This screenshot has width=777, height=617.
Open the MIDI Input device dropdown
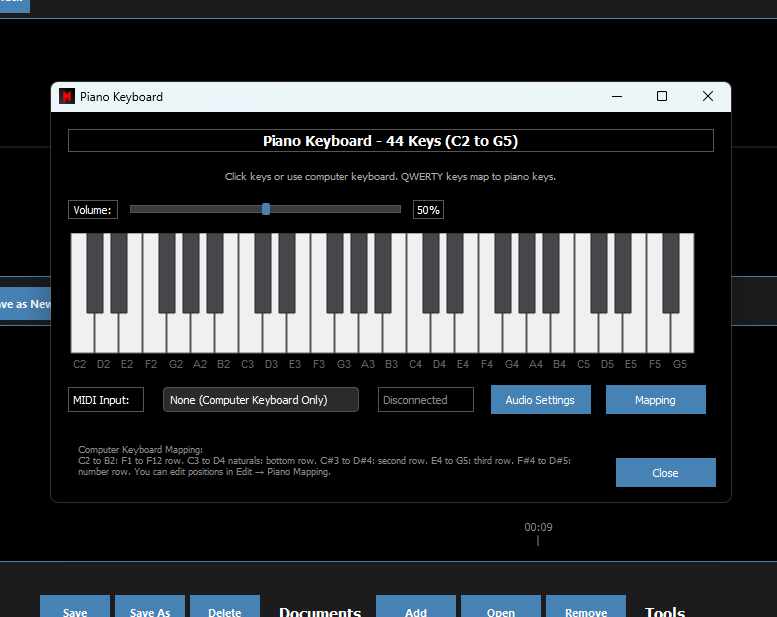coord(260,400)
